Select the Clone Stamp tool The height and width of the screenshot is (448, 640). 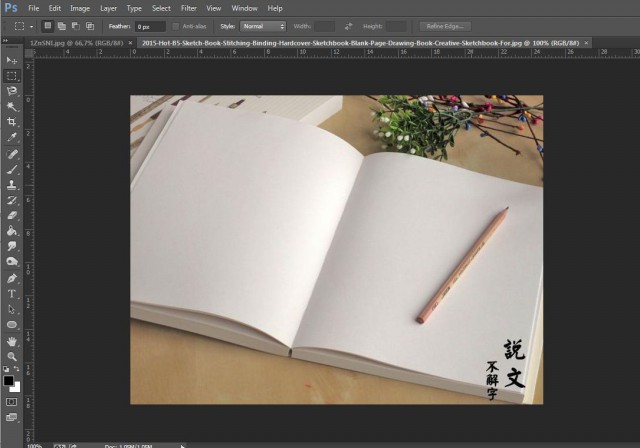[x=11, y=184]
